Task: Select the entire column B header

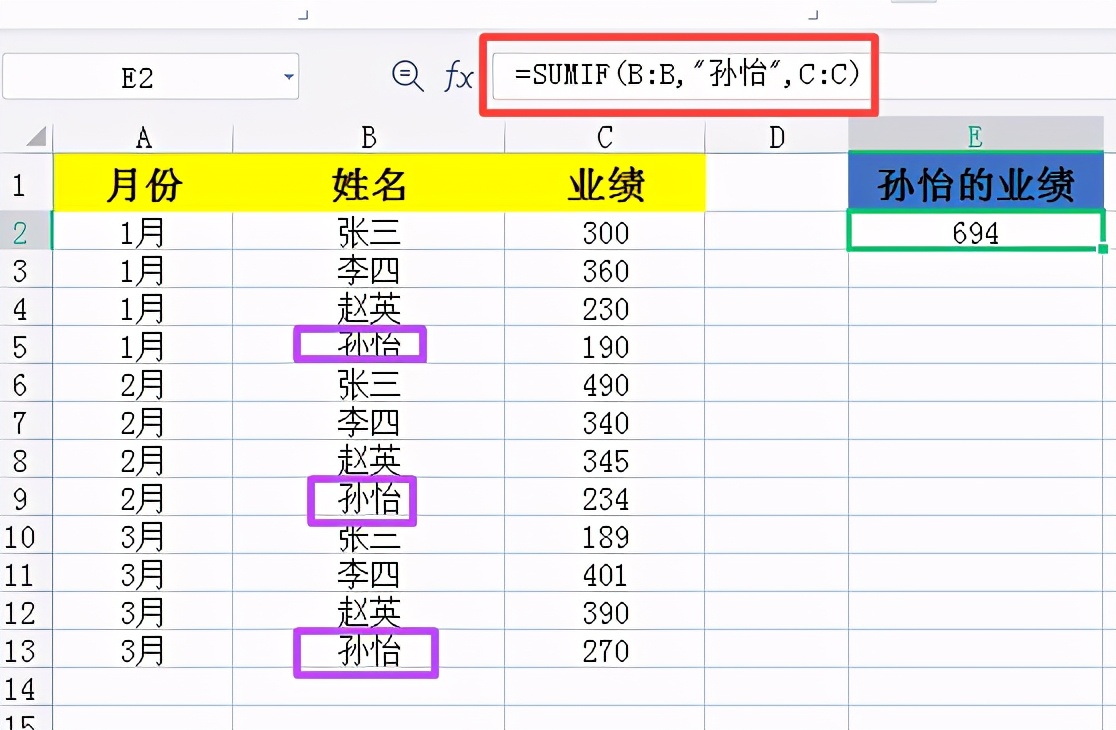Action: (x=367, y=137)
